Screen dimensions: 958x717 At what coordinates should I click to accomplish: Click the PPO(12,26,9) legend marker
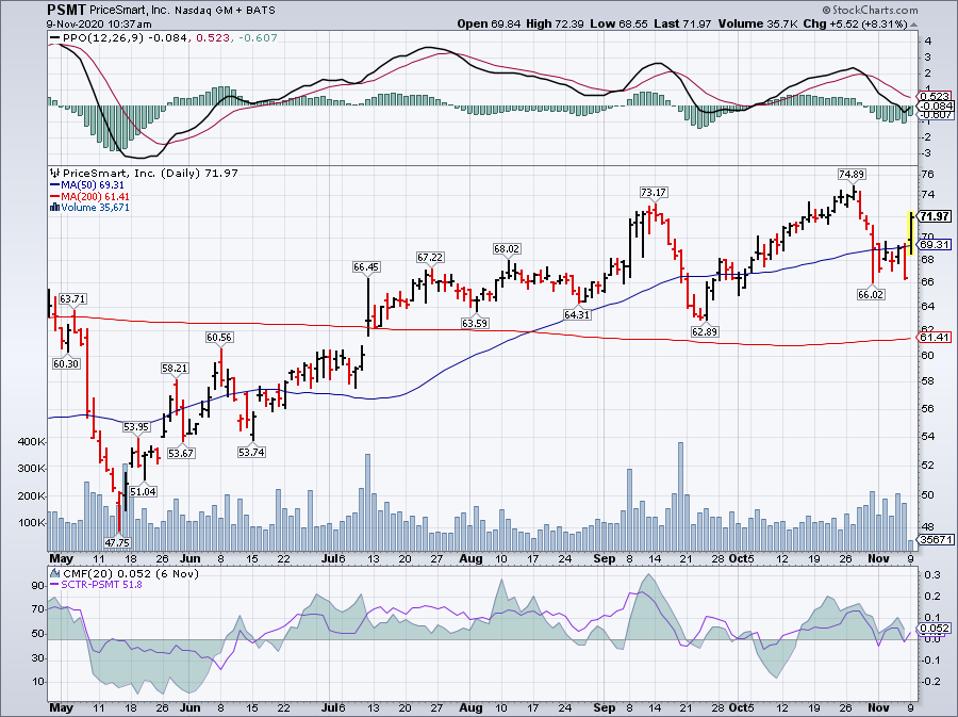click(x=54, y=40)
